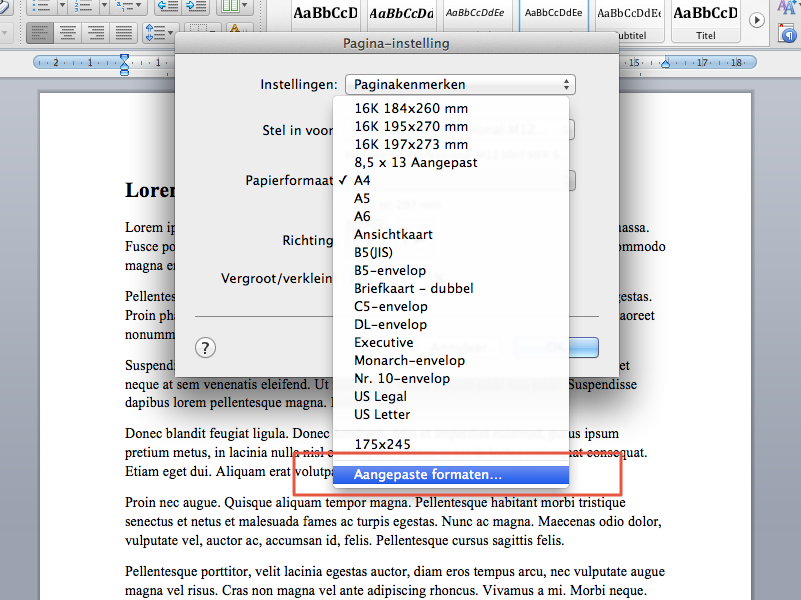Open the columns dropdown arrow

click(245, 6)
